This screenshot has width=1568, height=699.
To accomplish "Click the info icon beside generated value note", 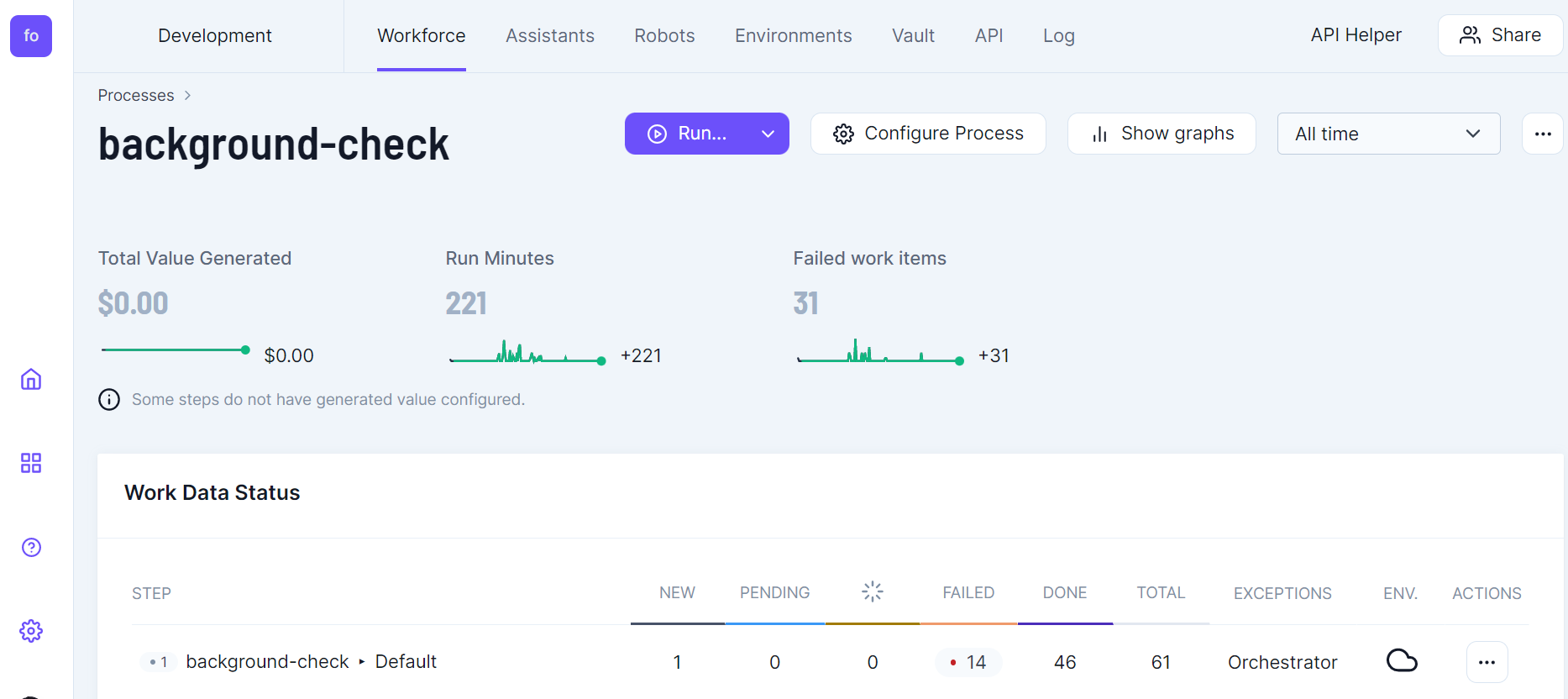I will tap(109, 400).
